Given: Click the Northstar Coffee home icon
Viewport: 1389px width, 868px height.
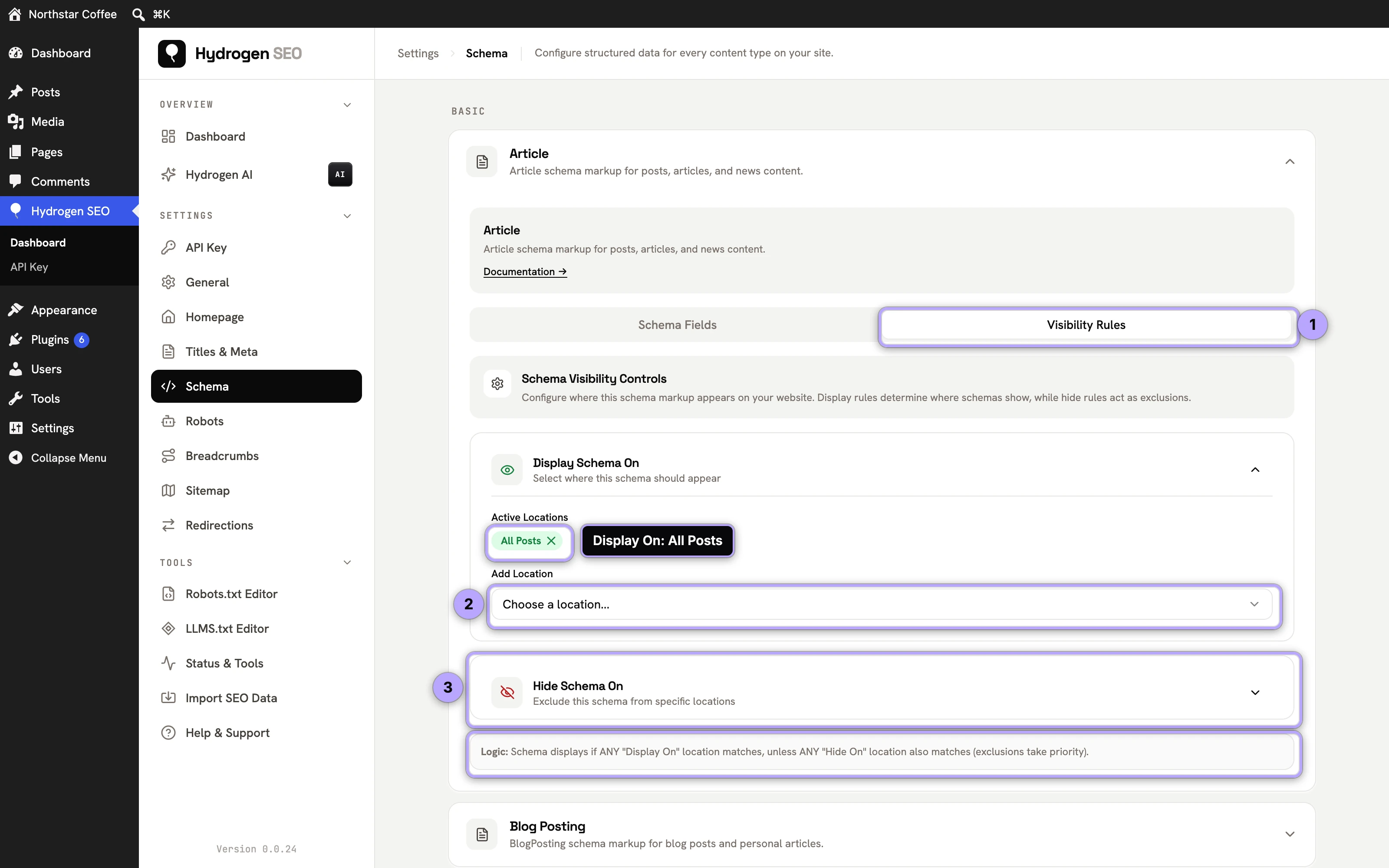Looking at the screenshot, I should tap(15, 14).
